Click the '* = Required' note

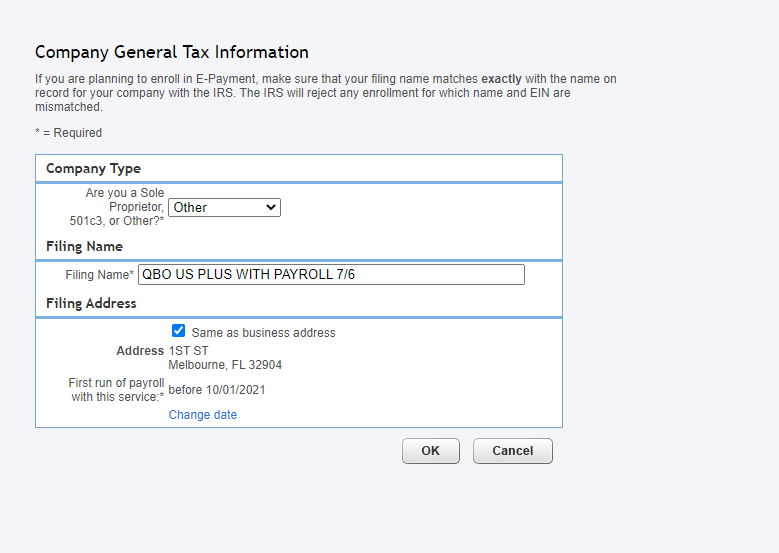pos(68,133)
